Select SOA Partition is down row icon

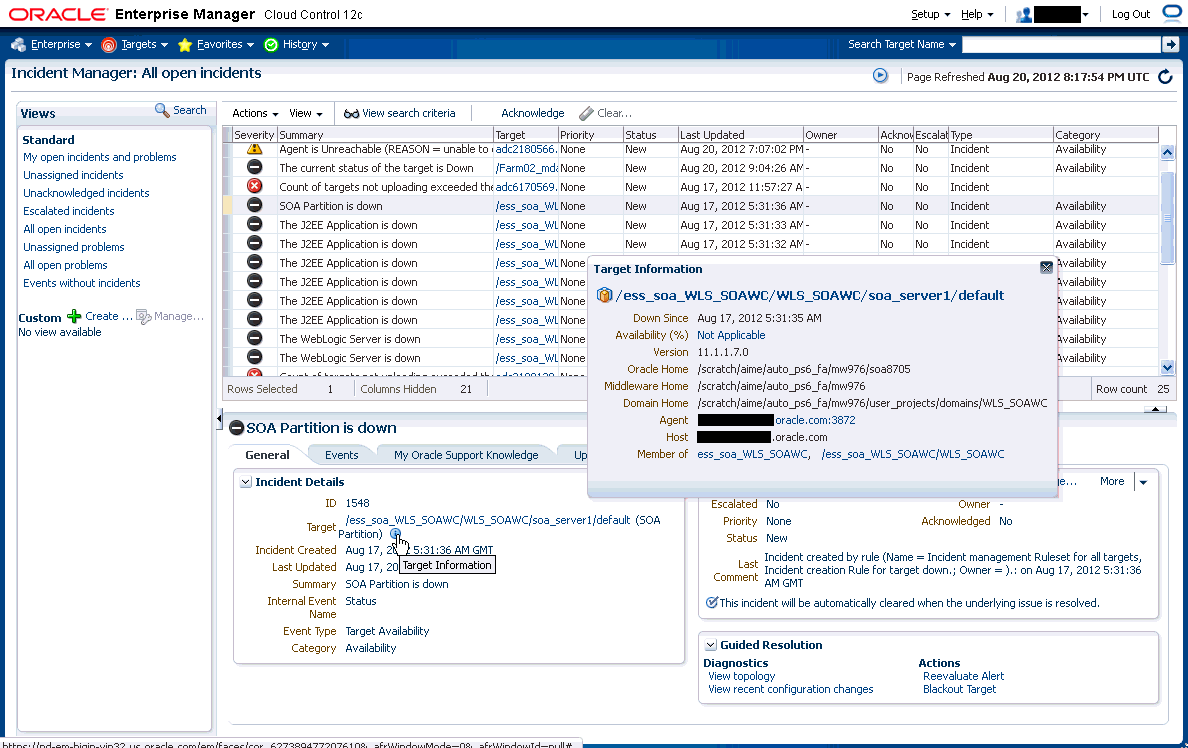[x=255, y=205]
